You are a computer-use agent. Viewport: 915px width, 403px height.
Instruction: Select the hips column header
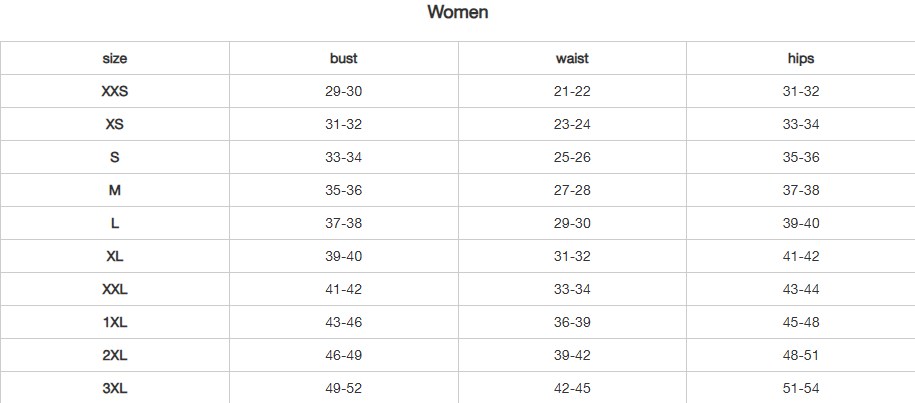[800, 59]
